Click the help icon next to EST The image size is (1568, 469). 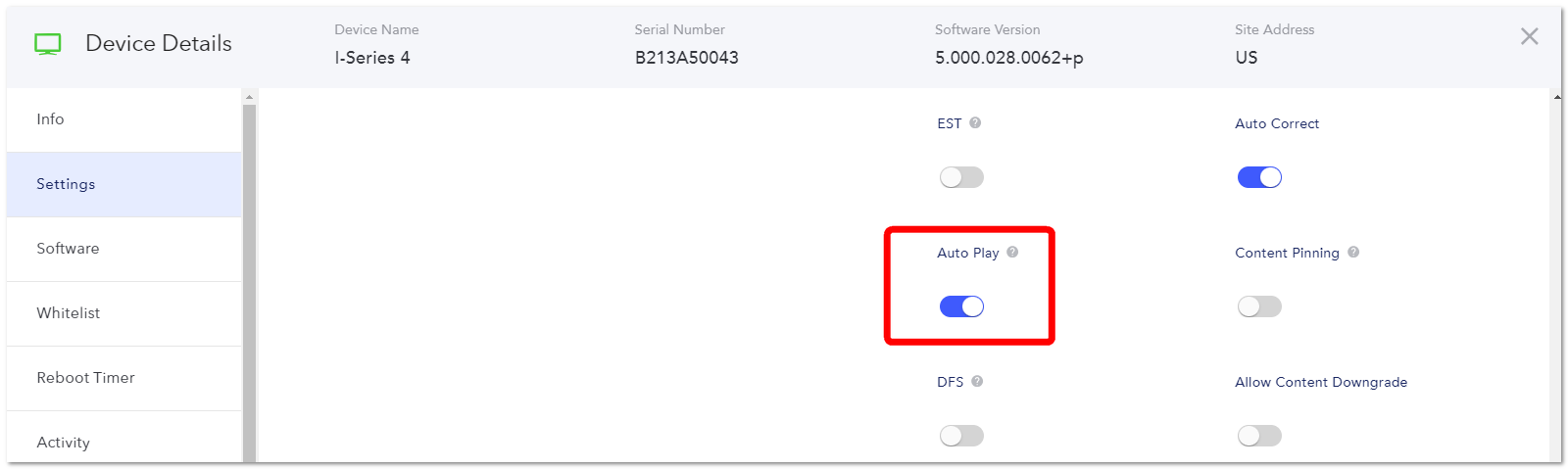(x=975, y=122)
